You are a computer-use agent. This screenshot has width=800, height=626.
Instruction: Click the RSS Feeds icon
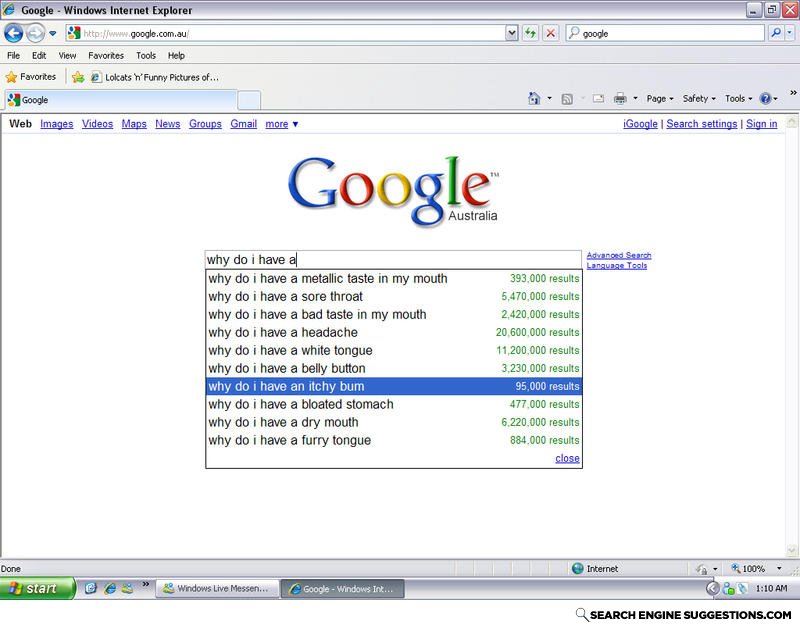pyautogui.click(x=567, y=99)
